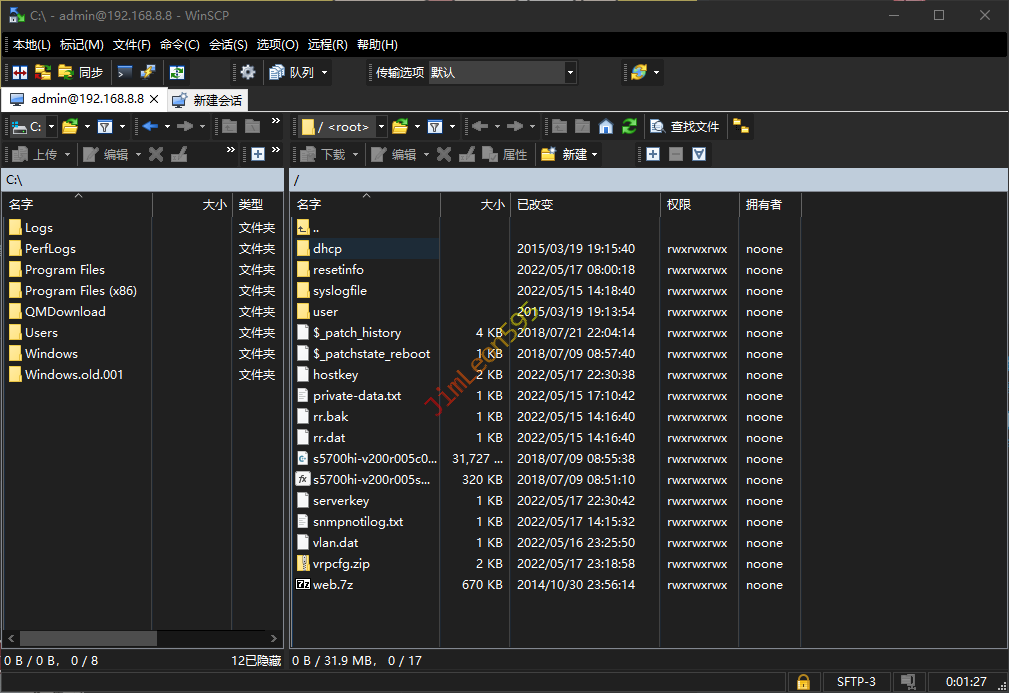Open PuTTY session icon

[x=148, y=72]
